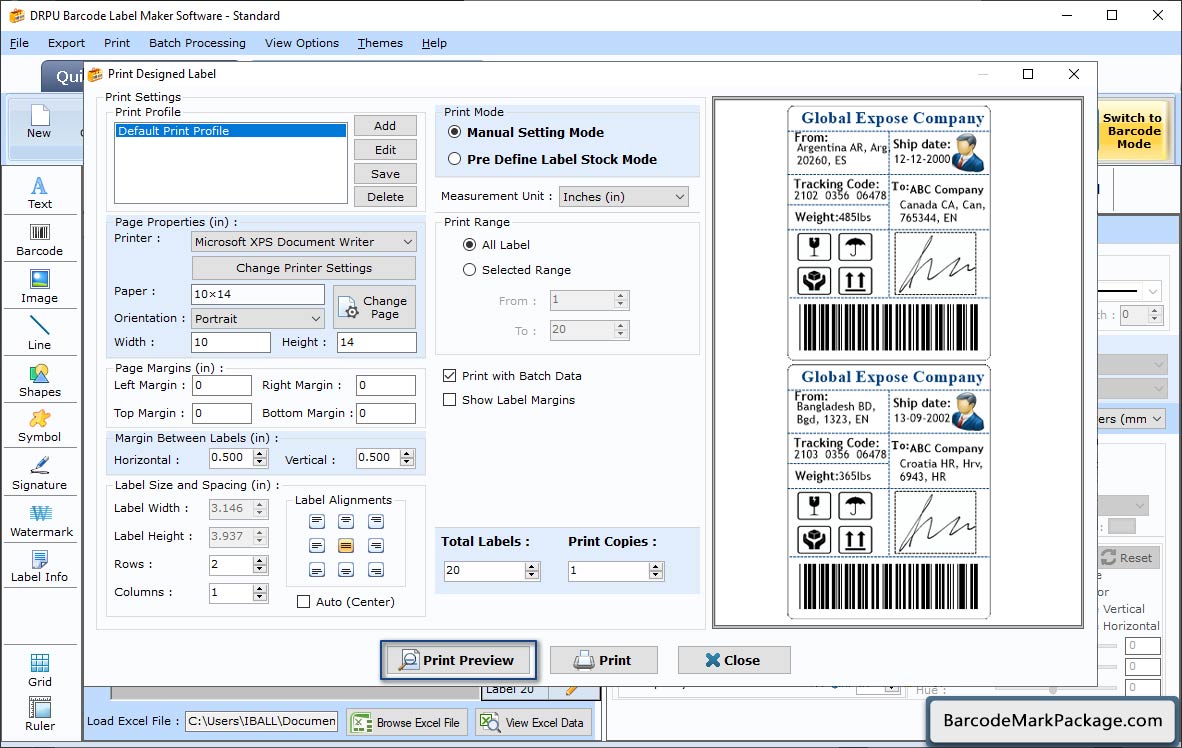1182x748 pixels.
Task: Increase Vertical margin between labels
Action: point(407,454)
